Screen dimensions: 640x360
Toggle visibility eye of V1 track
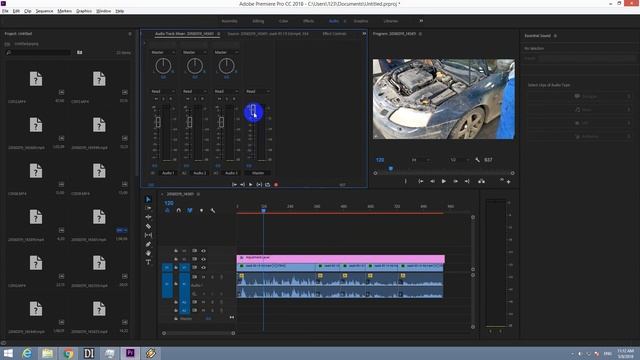point(203,268)
